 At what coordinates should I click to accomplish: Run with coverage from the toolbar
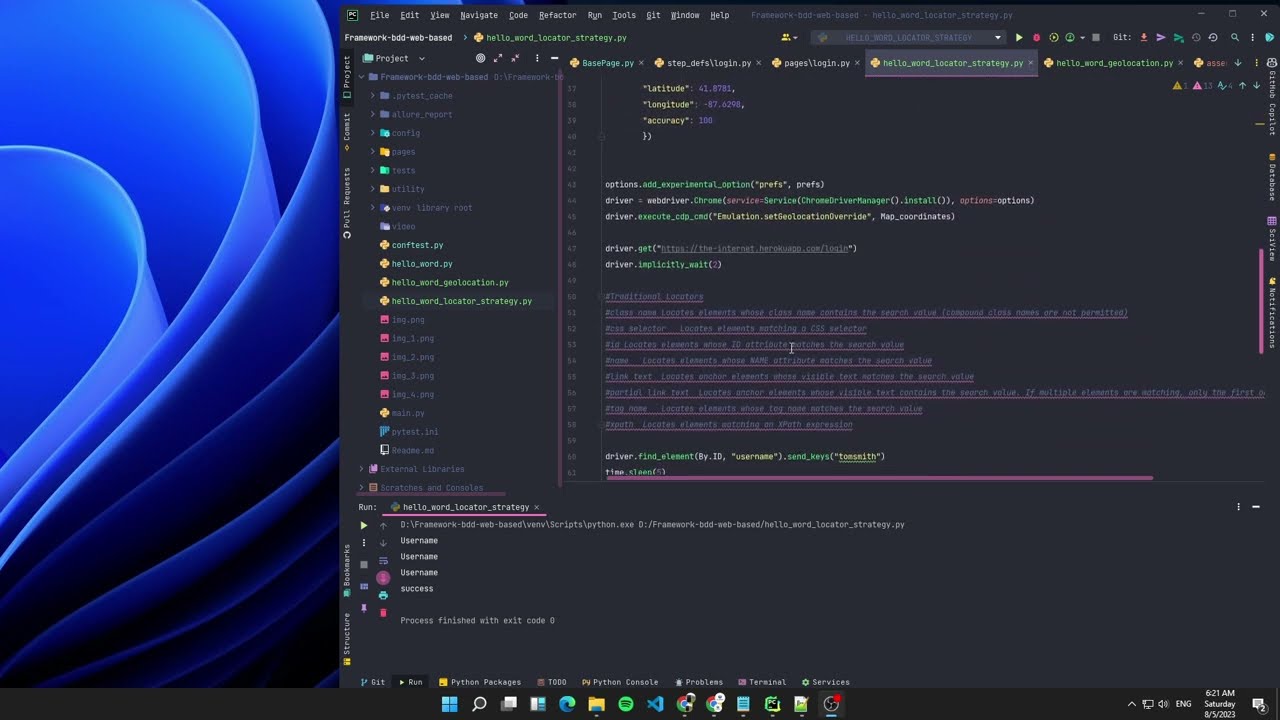(1053, 37)
